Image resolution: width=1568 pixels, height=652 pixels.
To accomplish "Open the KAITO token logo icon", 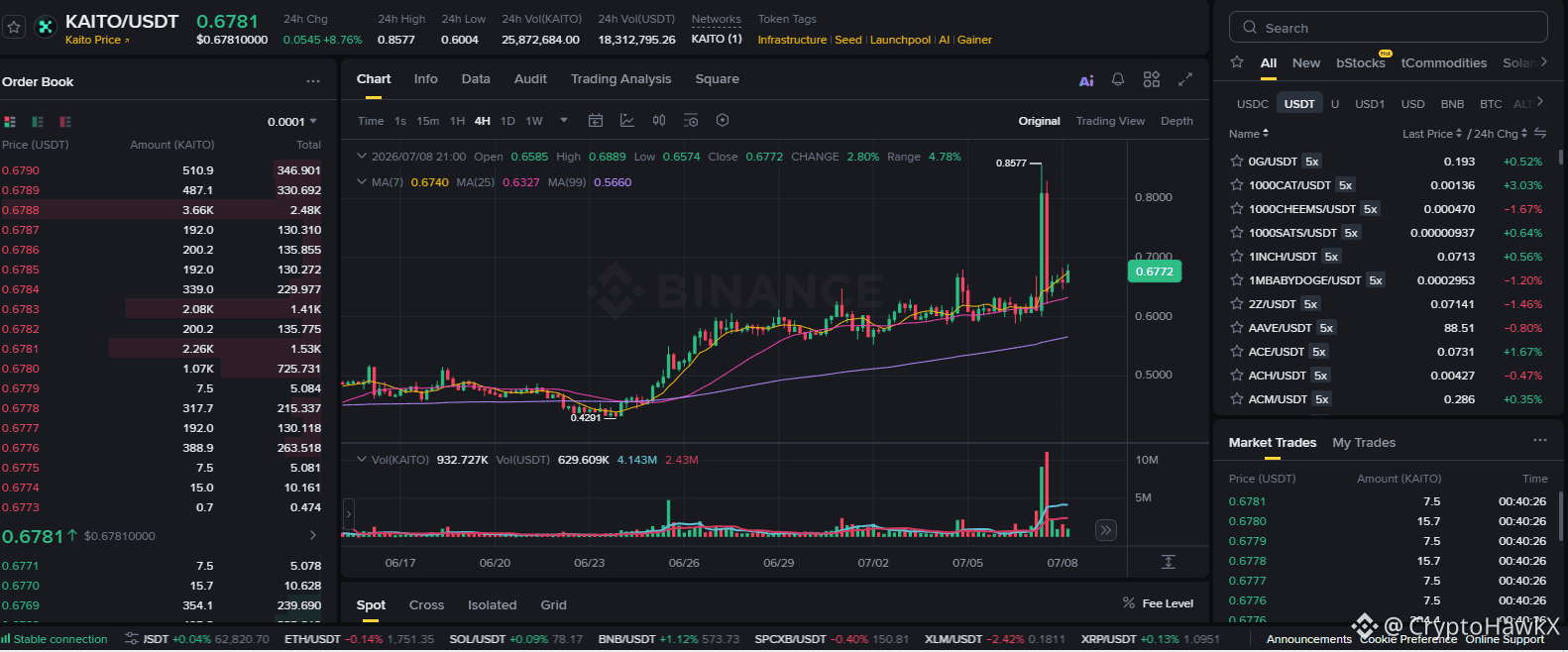I will [x=45, y=28].
